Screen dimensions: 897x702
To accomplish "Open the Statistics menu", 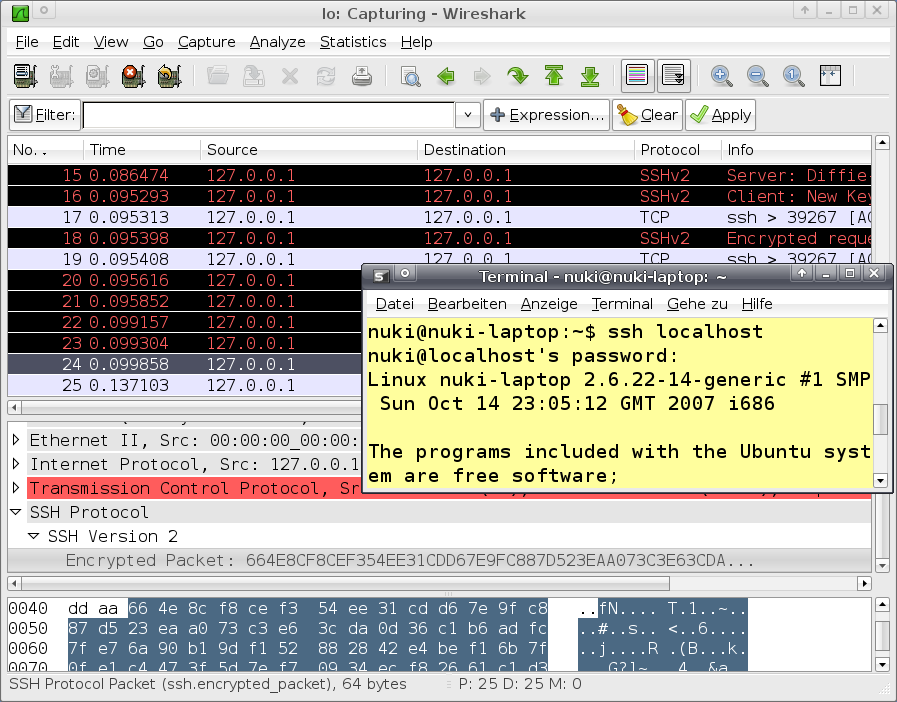I will [353, 42].
